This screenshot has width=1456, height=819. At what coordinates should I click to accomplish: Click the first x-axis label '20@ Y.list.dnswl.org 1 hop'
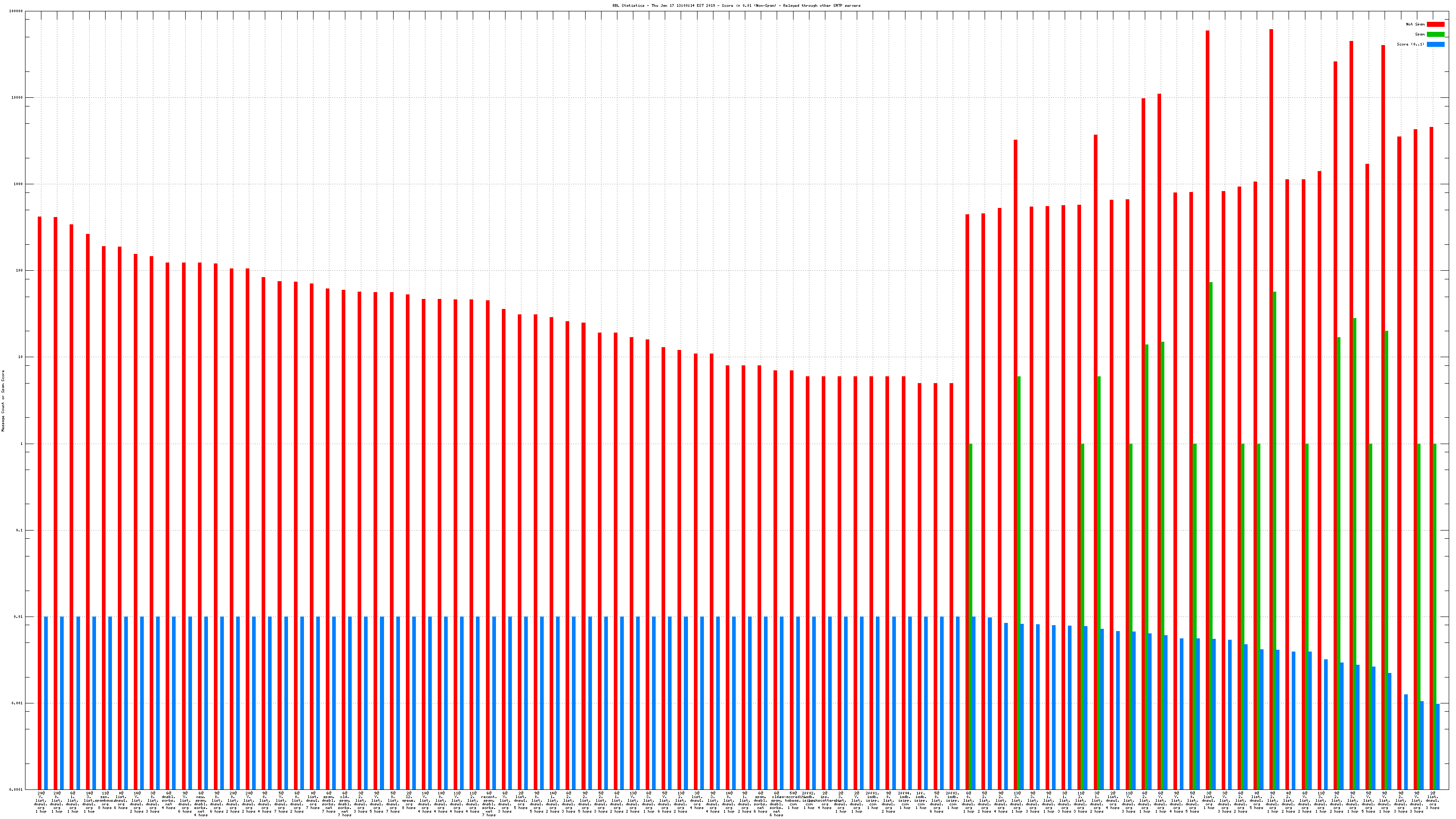40,802
